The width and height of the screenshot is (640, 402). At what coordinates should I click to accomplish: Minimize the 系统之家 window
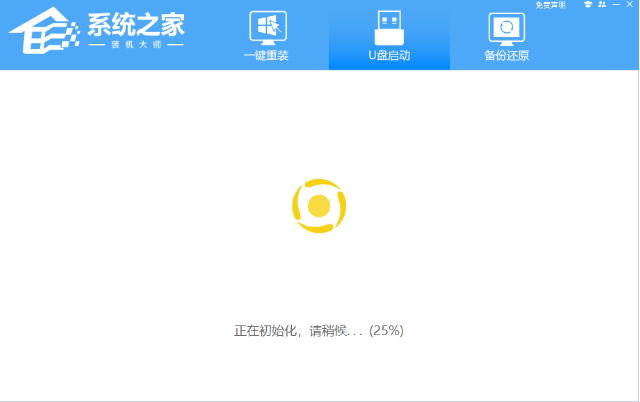(615, 6)
